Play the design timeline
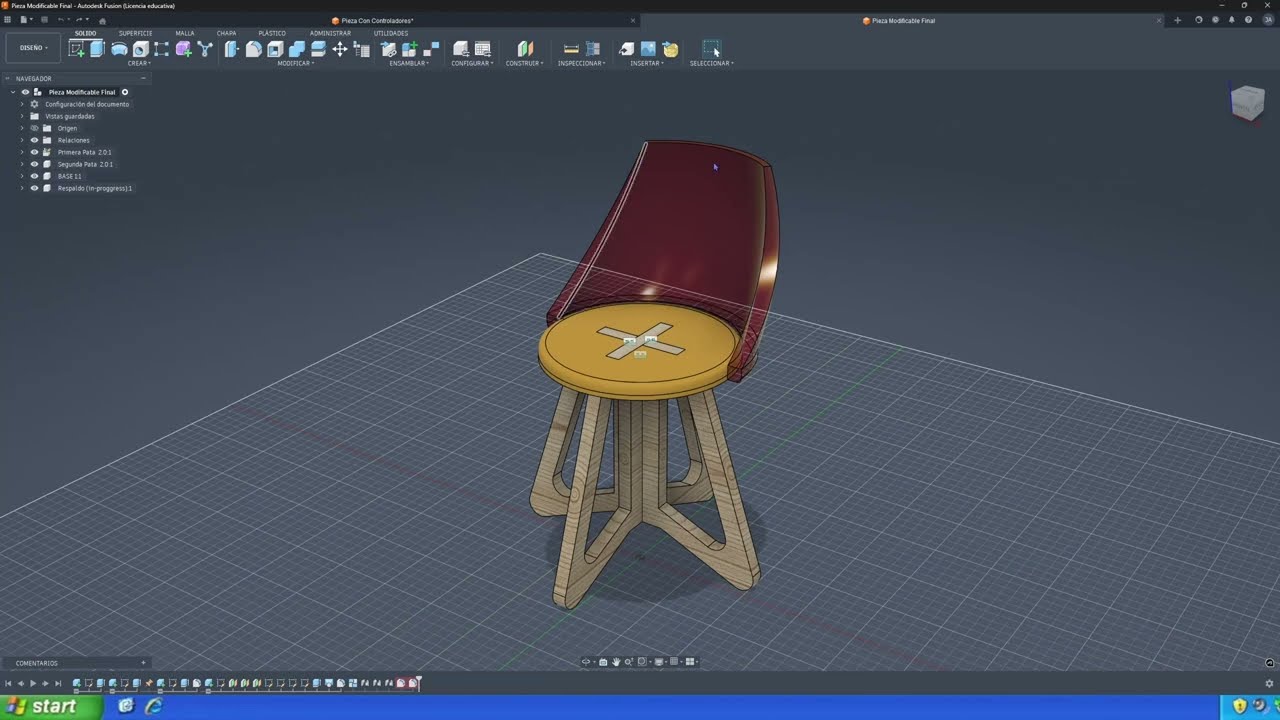This screenshot has height=720, width=1280. pos(32,684)
